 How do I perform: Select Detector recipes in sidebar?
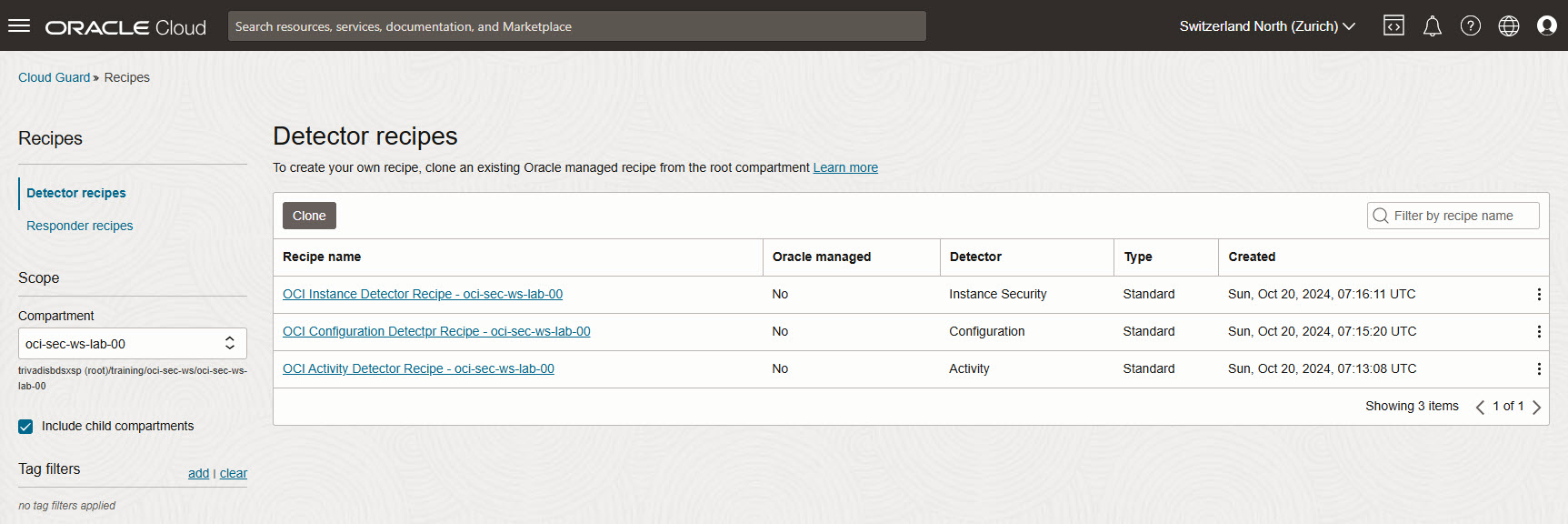[76, 193]
